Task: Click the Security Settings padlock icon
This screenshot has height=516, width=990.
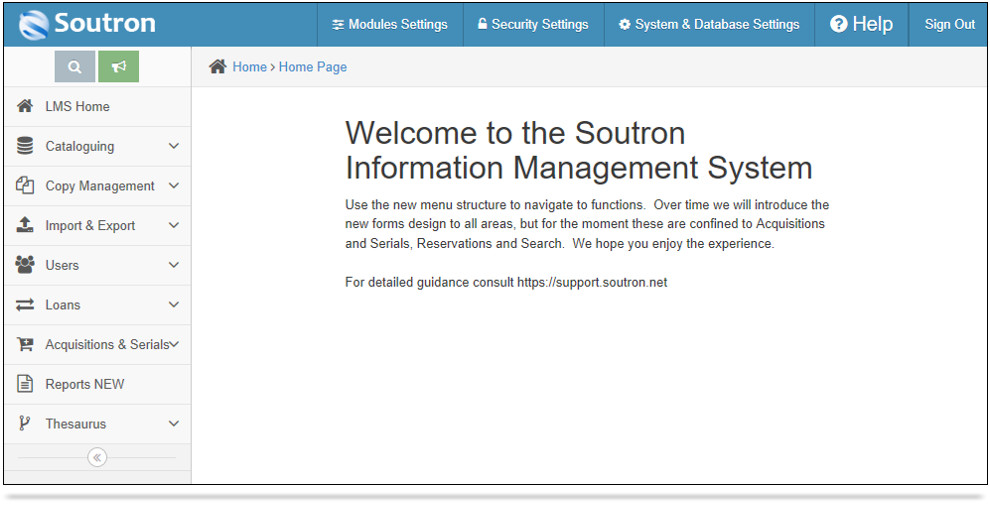Action: (482, 24)
